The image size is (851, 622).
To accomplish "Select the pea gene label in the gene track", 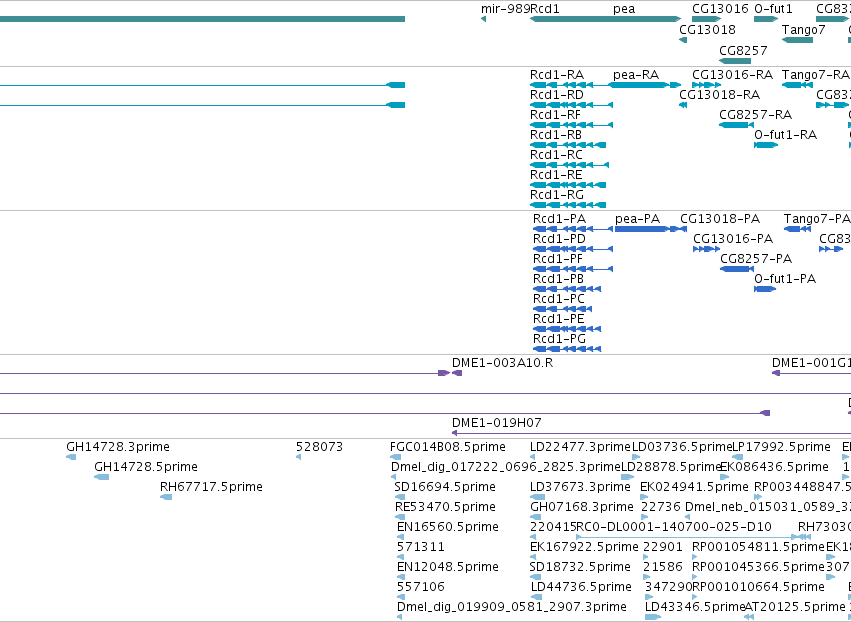I will (x=624, y=9).
